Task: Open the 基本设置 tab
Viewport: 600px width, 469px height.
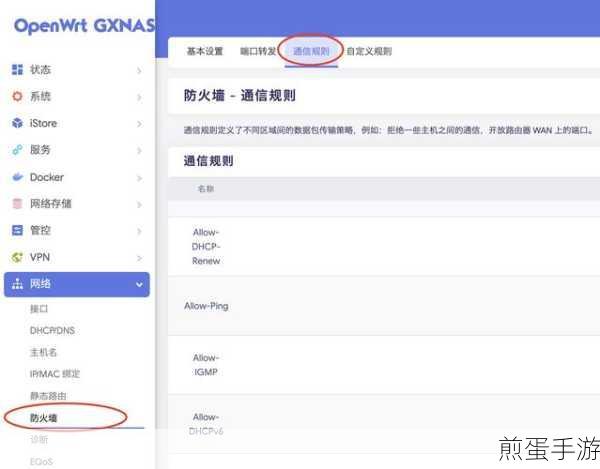Action: click(205, 51)
